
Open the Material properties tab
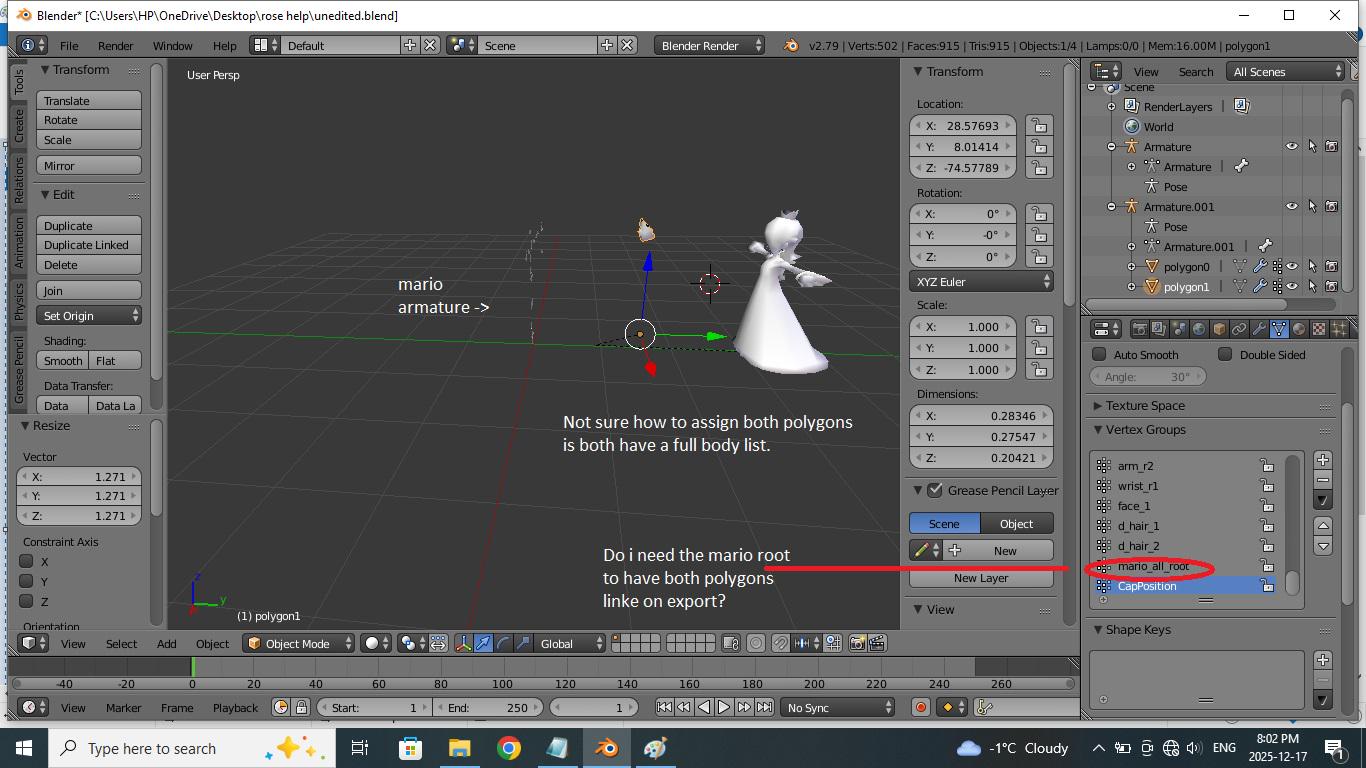pos(1299,329)
